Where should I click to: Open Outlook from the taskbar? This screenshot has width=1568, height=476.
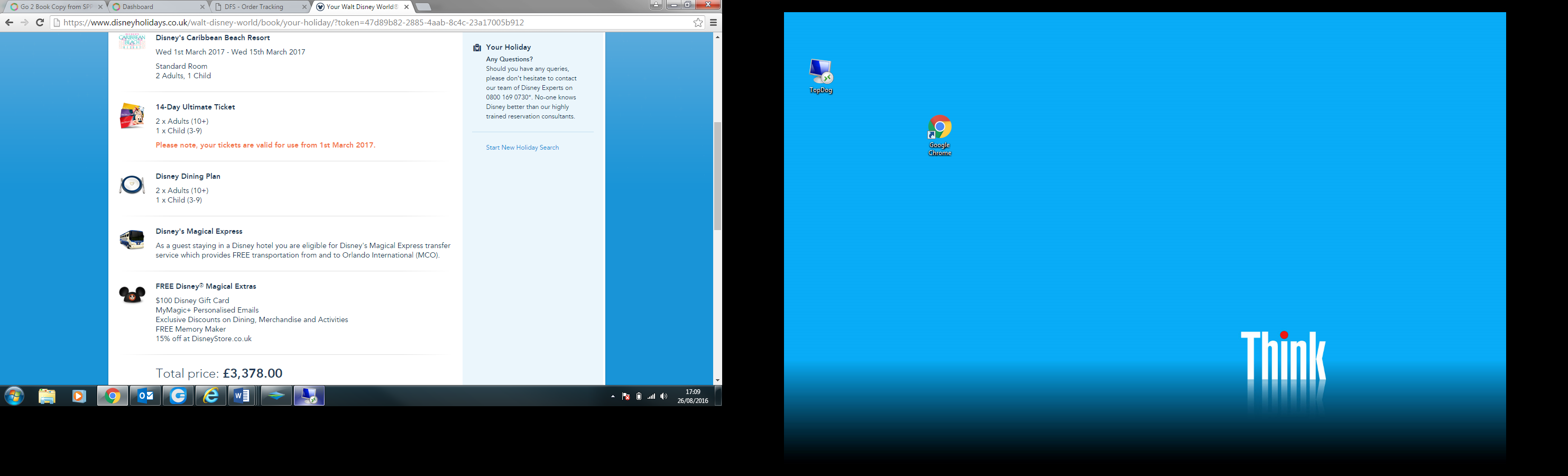[145, 396]
